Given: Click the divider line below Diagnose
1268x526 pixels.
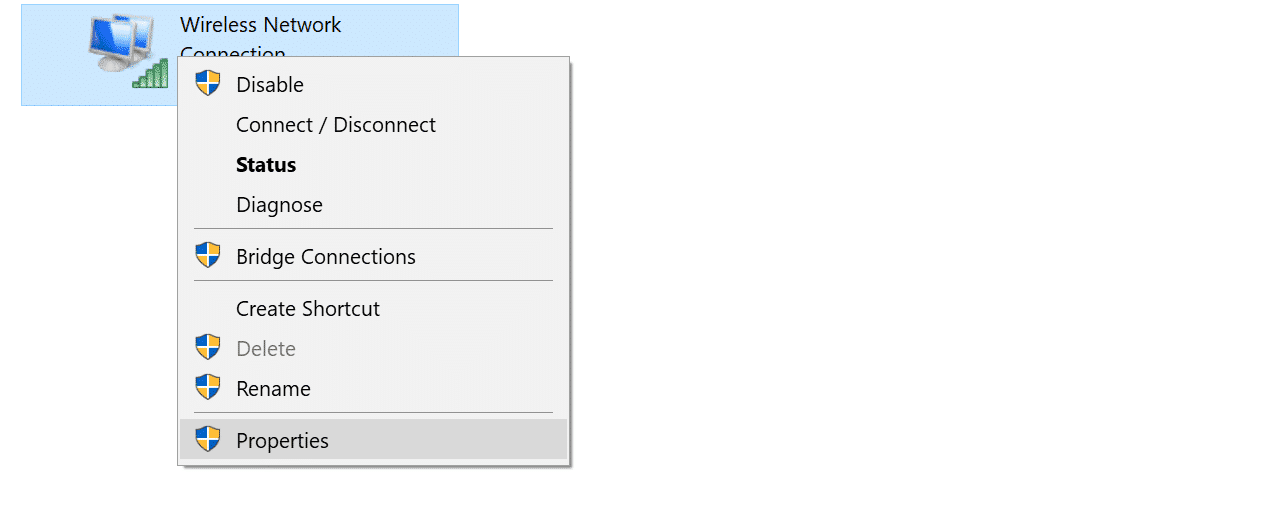Looking at the screenshot, I should (372, 229).
